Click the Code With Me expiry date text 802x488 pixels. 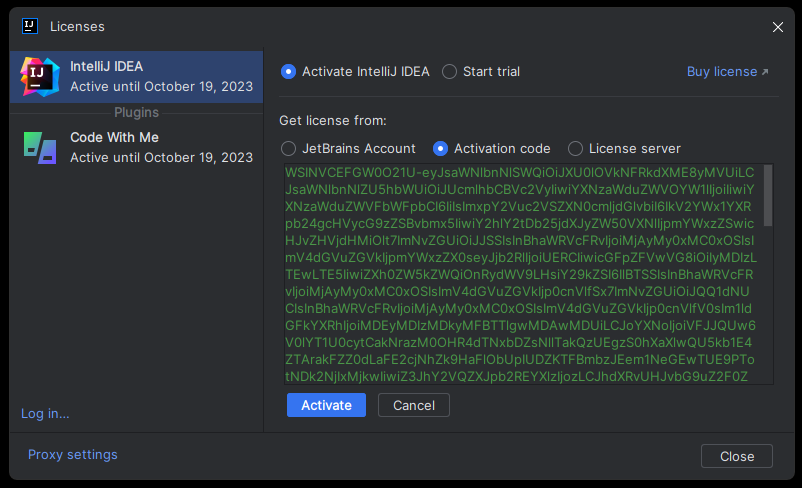(162, 158)
